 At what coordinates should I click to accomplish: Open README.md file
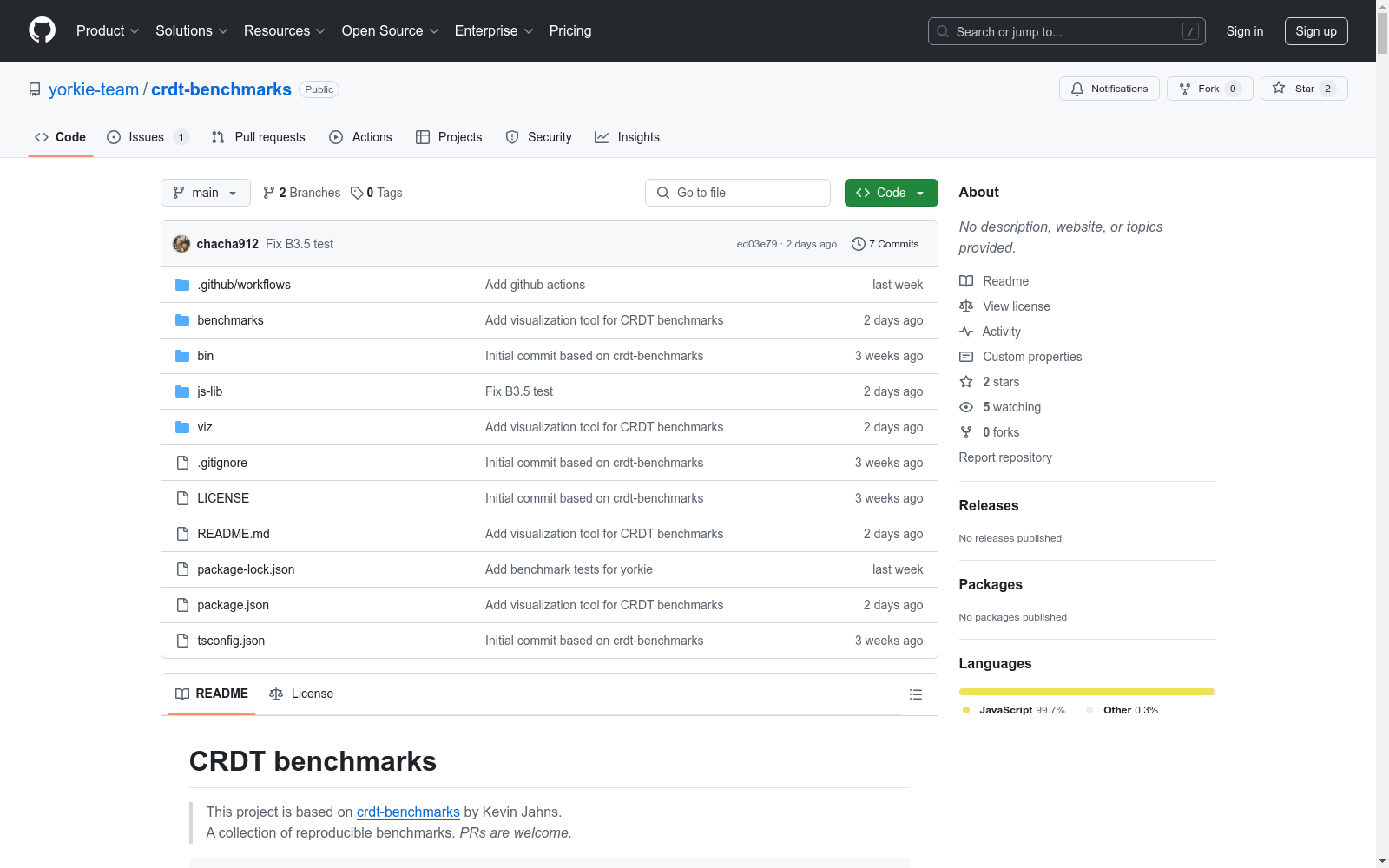[234, 534]
